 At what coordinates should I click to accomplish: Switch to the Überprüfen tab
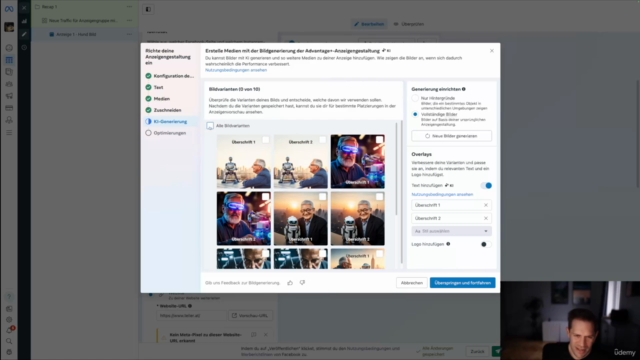pyautogui.click(x=409, y=24)
